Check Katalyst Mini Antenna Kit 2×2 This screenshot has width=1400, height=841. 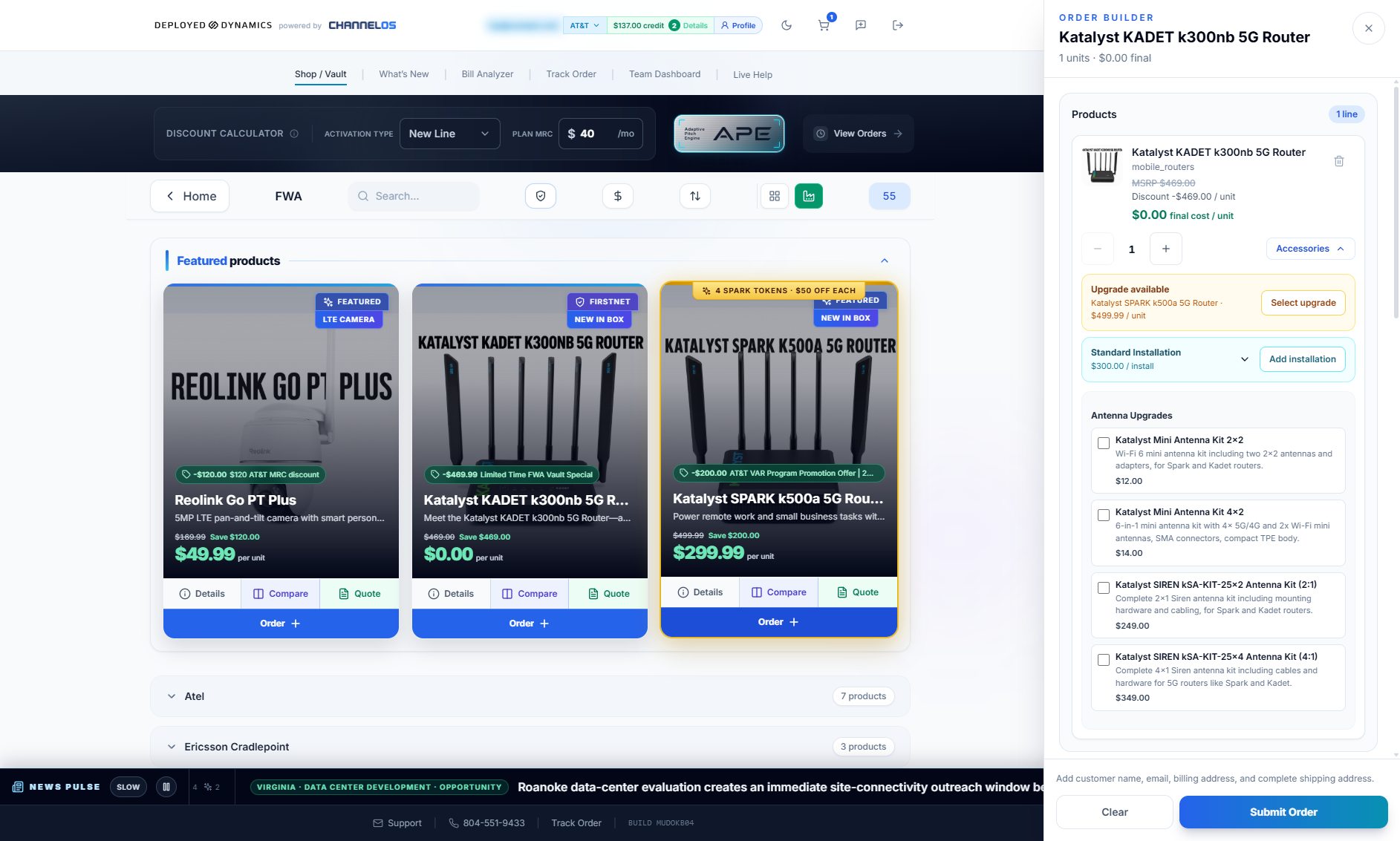click(x=1104, y=443)
